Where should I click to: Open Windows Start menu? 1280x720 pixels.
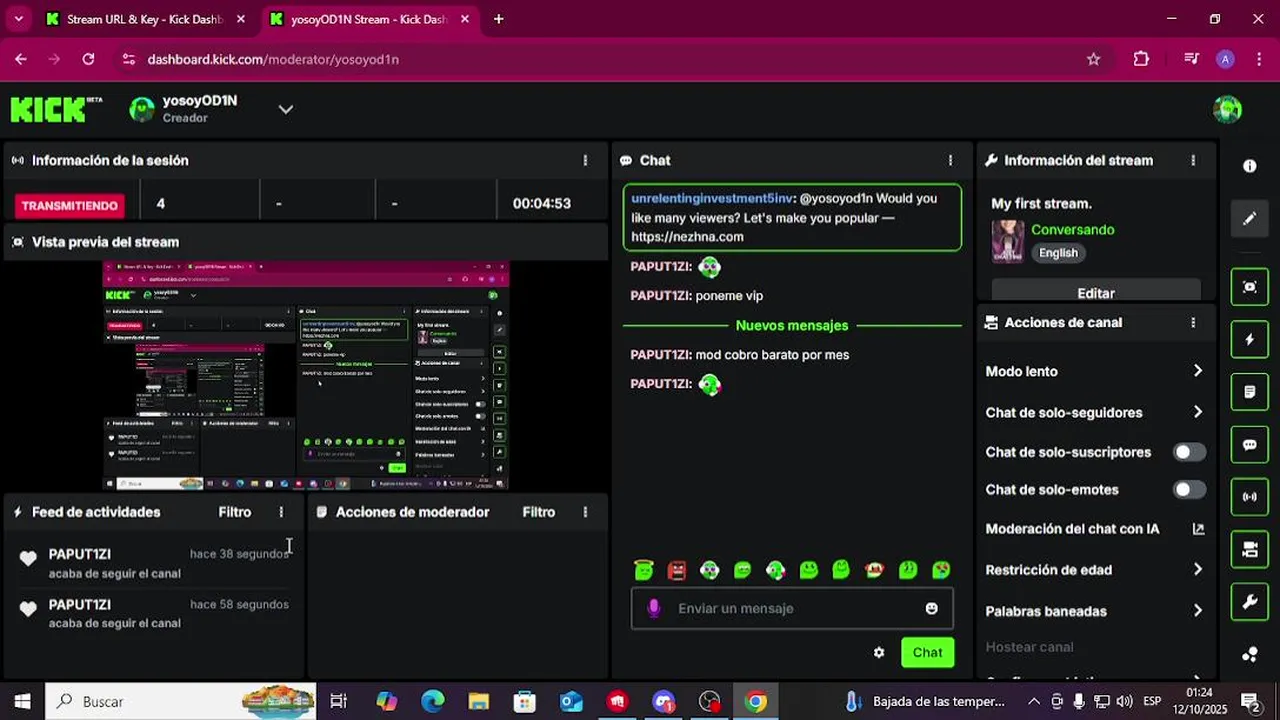point(22,702)
